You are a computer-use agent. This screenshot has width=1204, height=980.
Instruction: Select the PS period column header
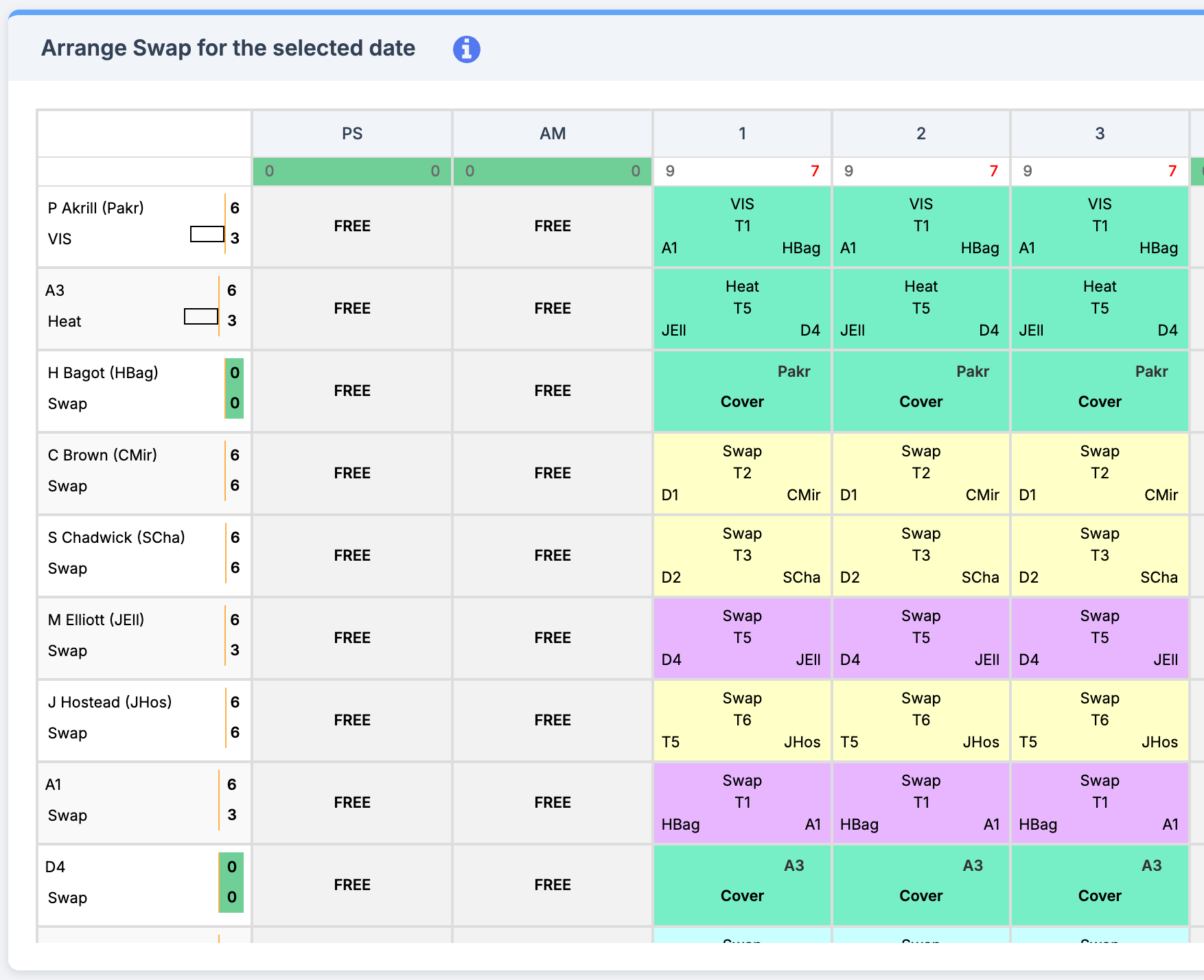[x=352, y=134]
